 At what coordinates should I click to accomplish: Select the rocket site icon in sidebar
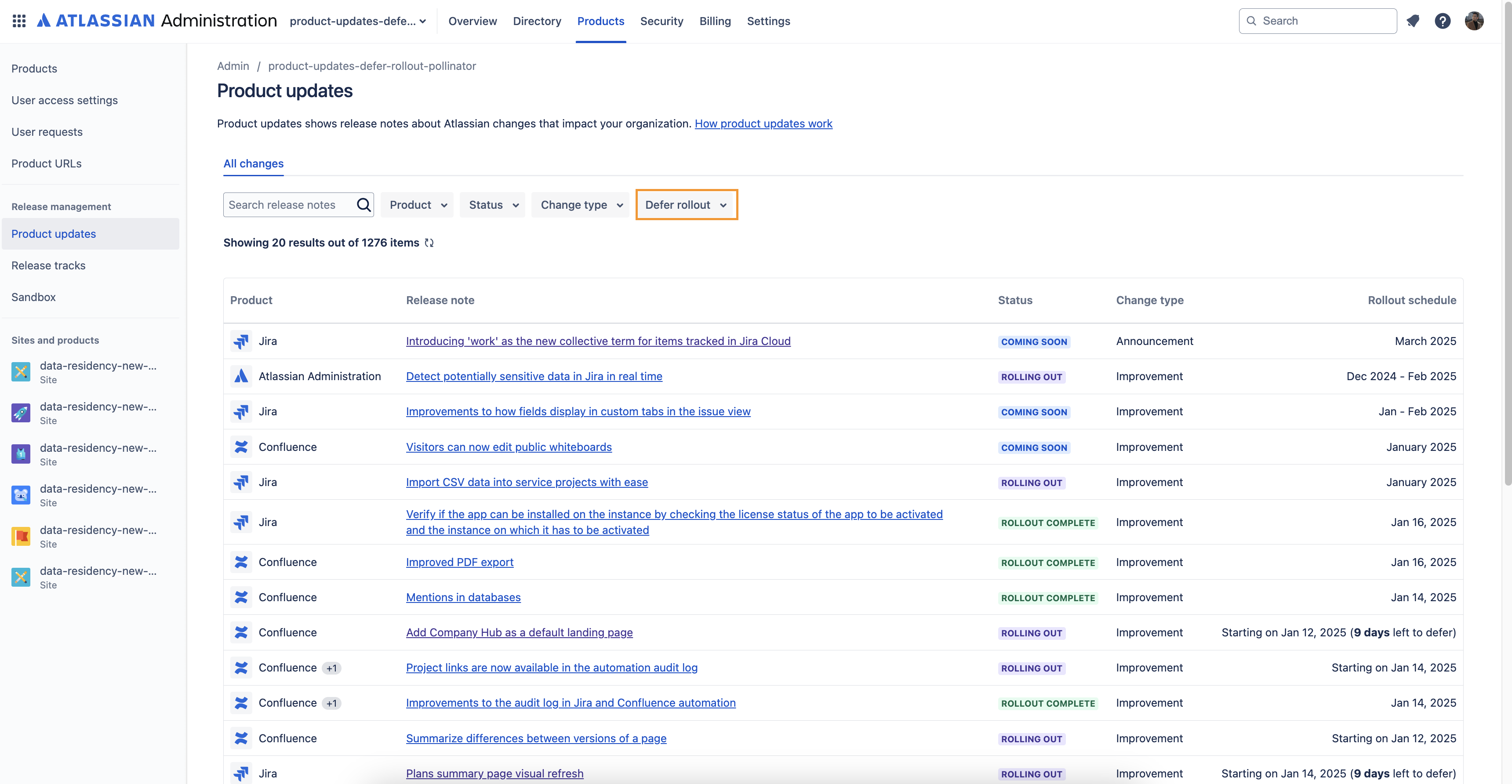(x=21, y=413)
